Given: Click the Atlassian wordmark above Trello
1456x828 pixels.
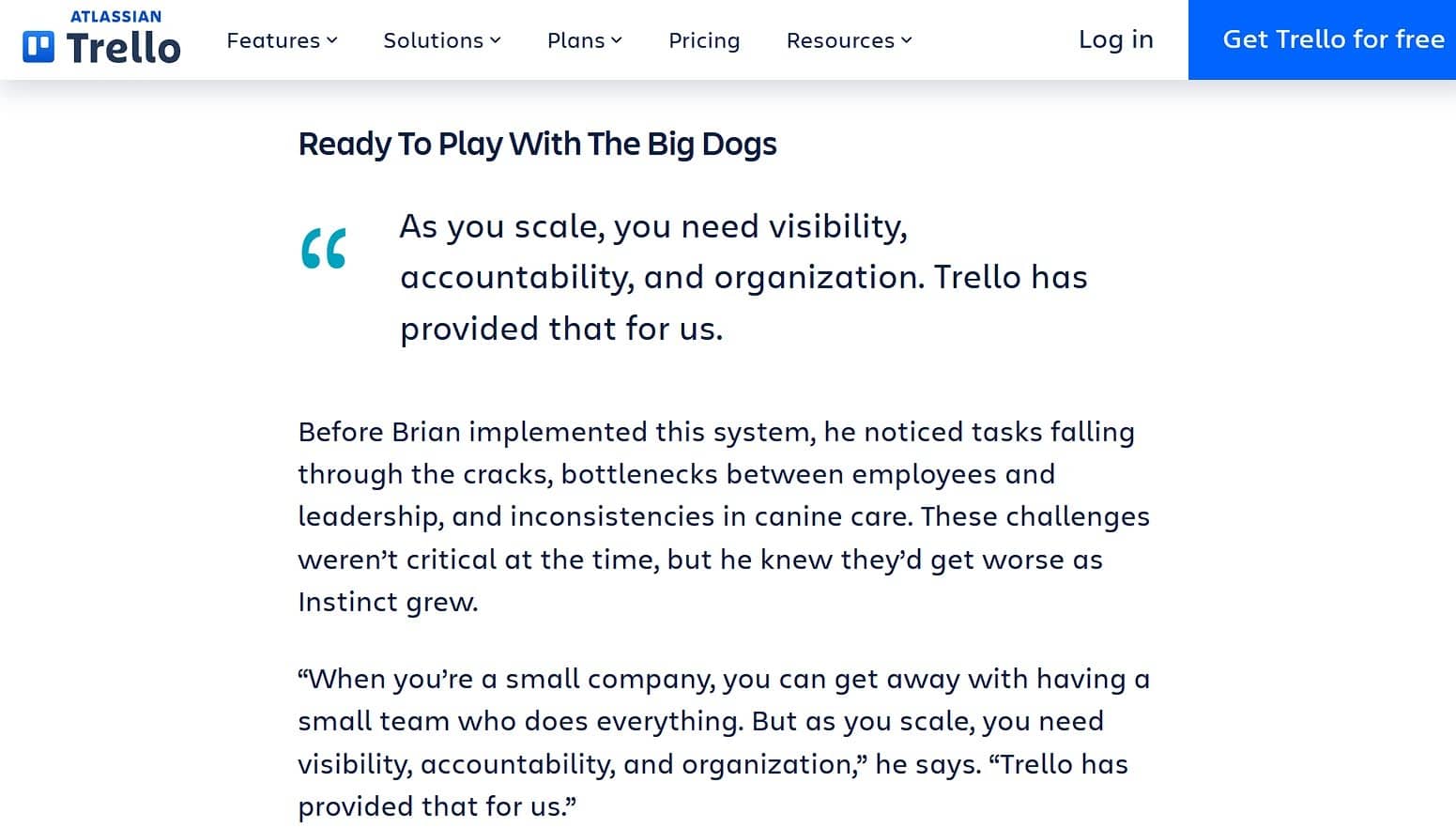Looking at the screenshot, I should click(115, 15).
